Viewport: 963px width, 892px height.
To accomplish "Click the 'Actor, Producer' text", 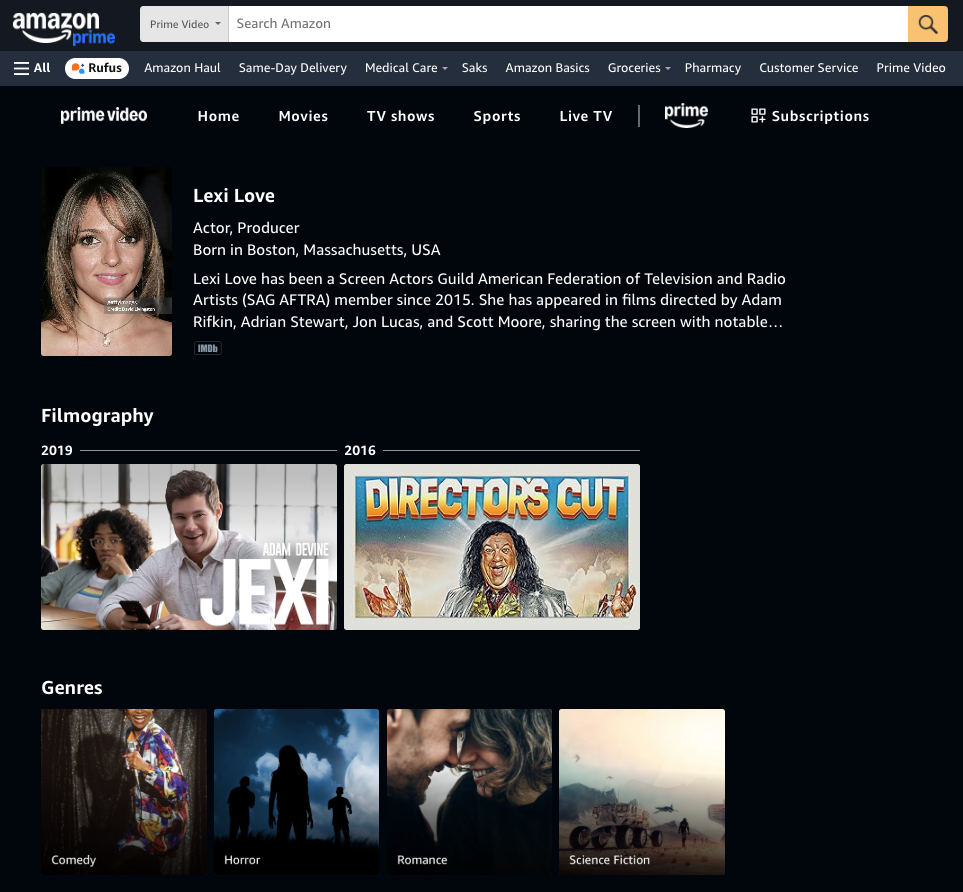I will click(246, 228).
